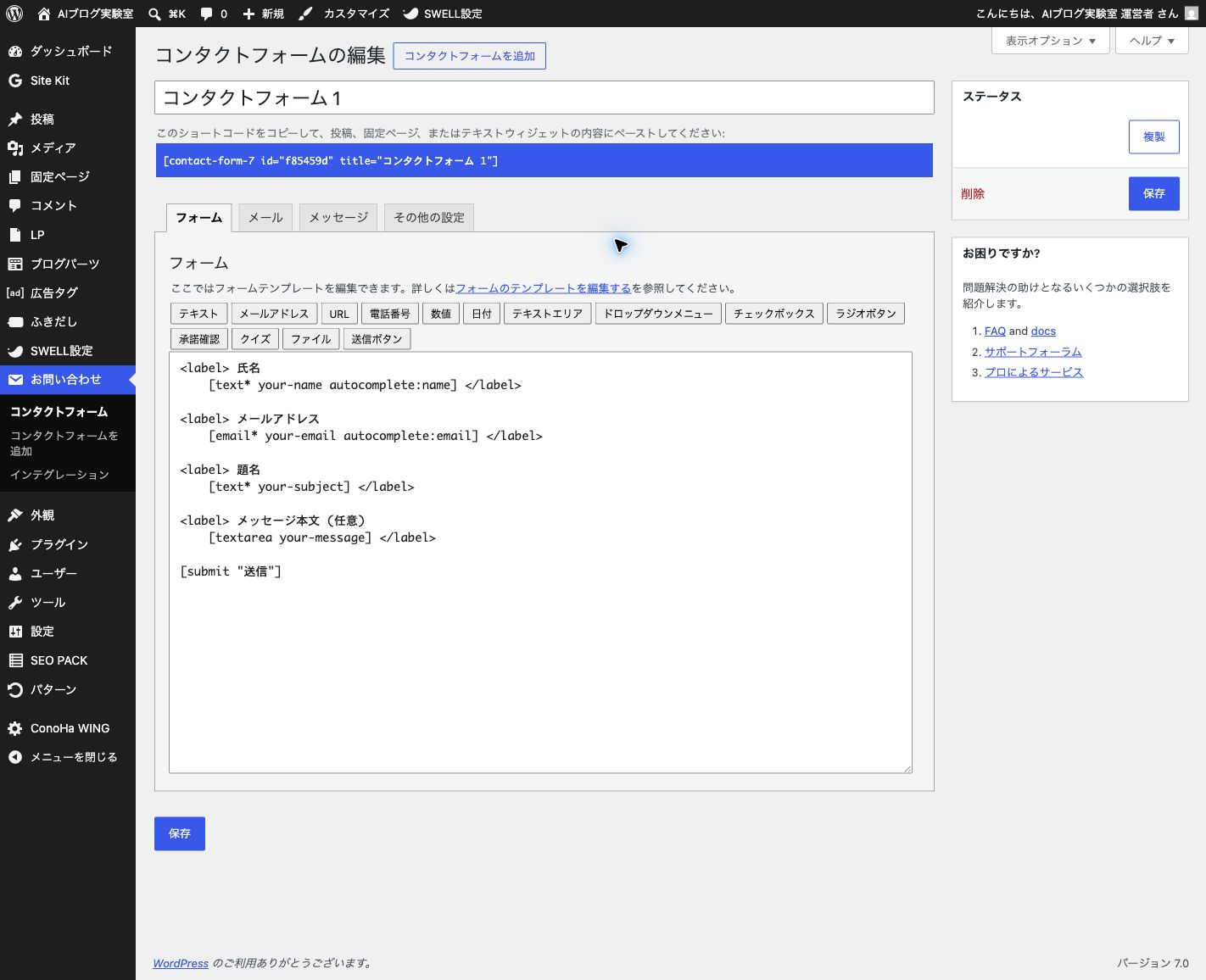Click the WordPress logo icon in admin bar
The image size is (1206, 980).
pyautogui.click(x=14, y=14)
